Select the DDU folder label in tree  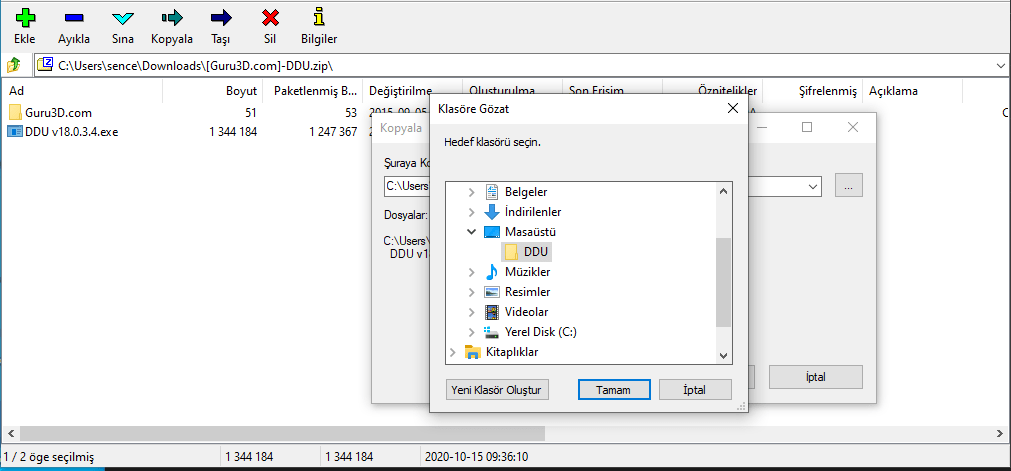(x=536, y=252)
